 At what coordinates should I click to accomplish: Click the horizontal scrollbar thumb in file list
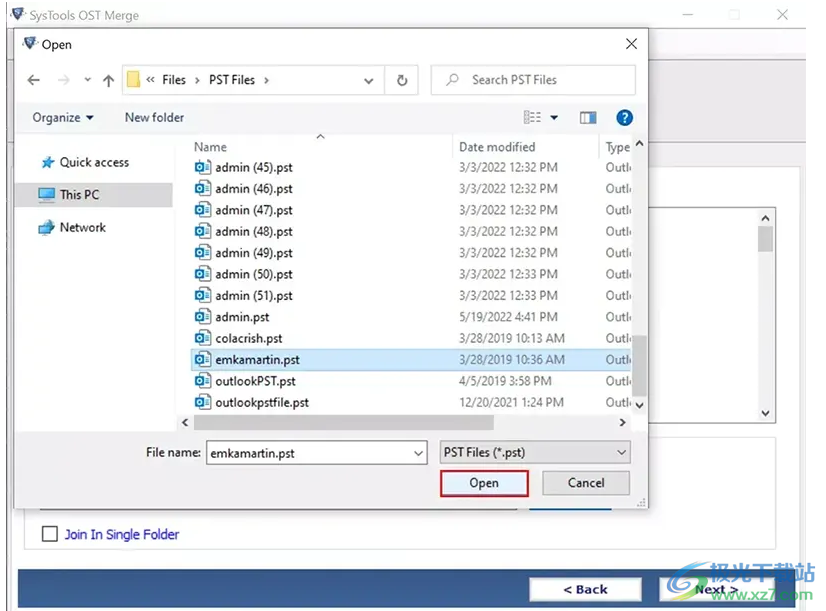click(343, 422)
